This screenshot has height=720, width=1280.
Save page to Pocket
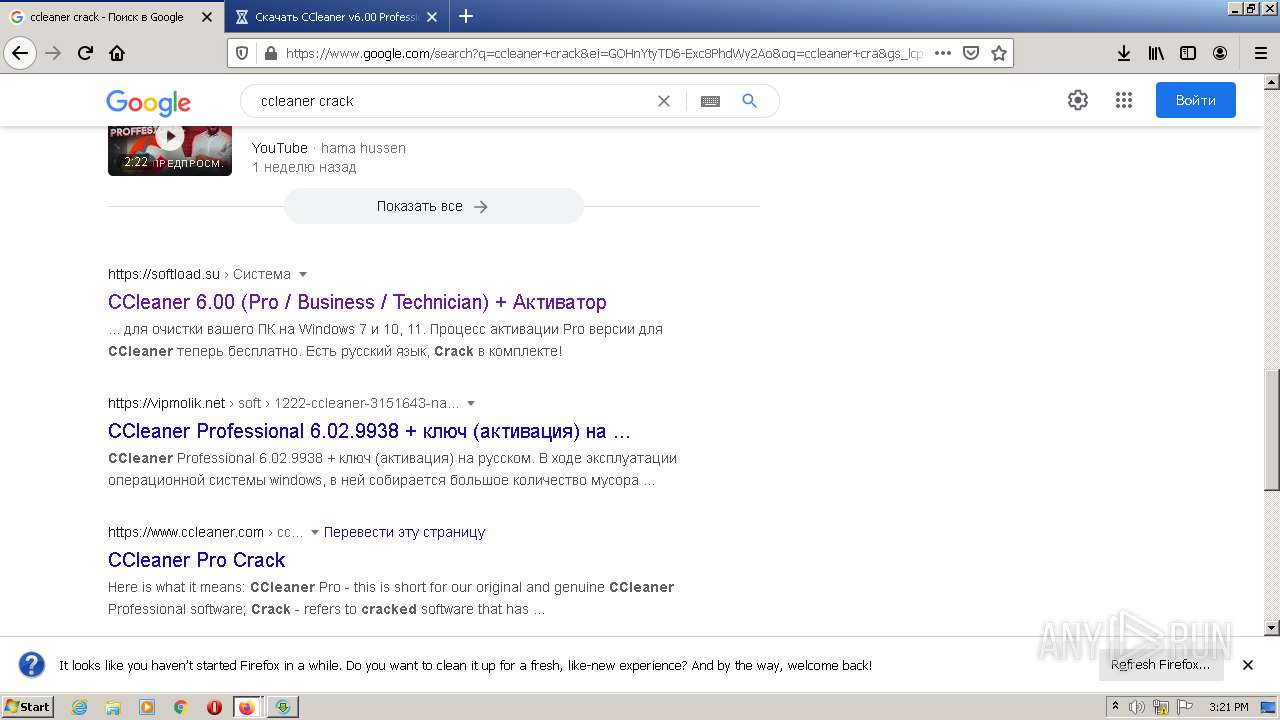pyautogui.click(x=970, y=53)
